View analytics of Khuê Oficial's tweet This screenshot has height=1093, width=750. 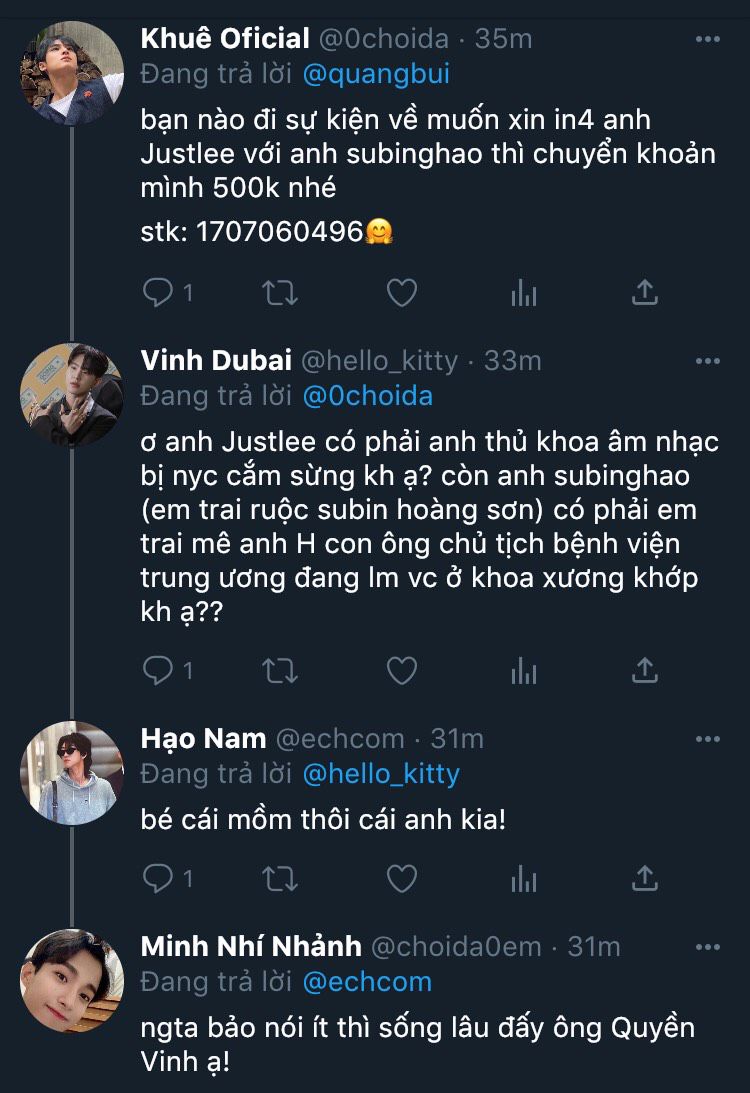click(524, 292)
